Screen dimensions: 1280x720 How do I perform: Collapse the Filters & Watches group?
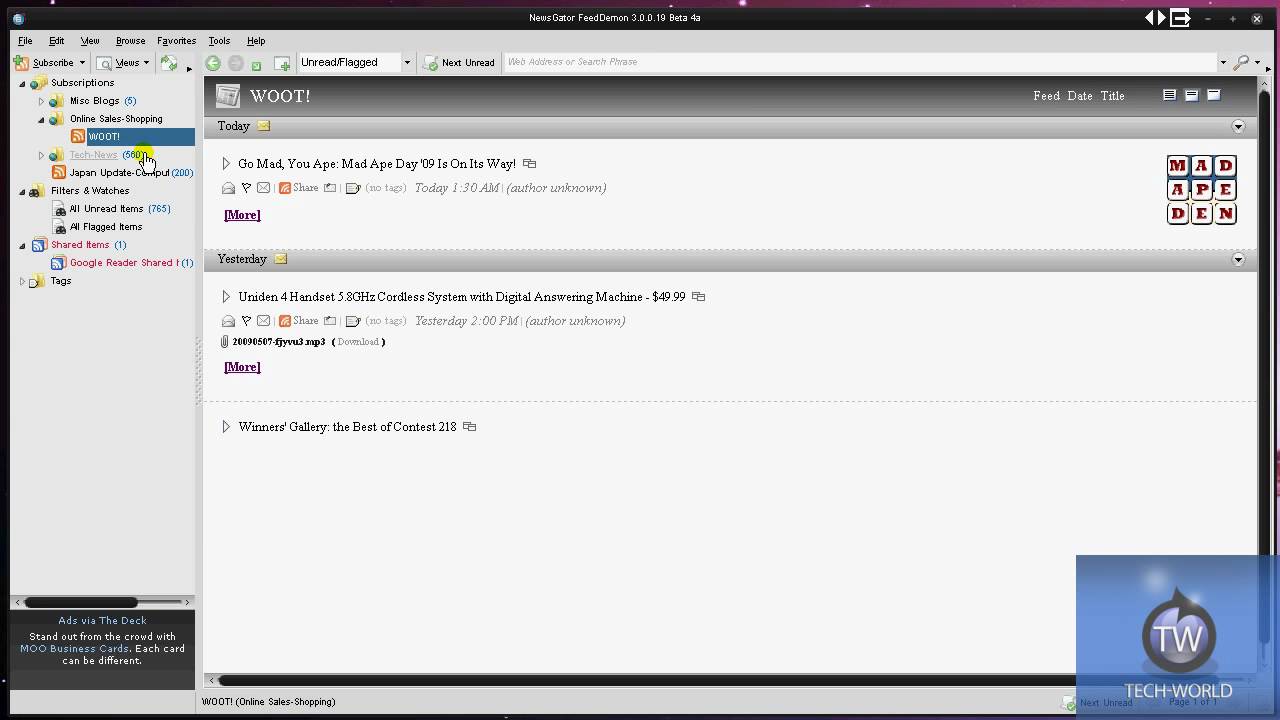22,191
